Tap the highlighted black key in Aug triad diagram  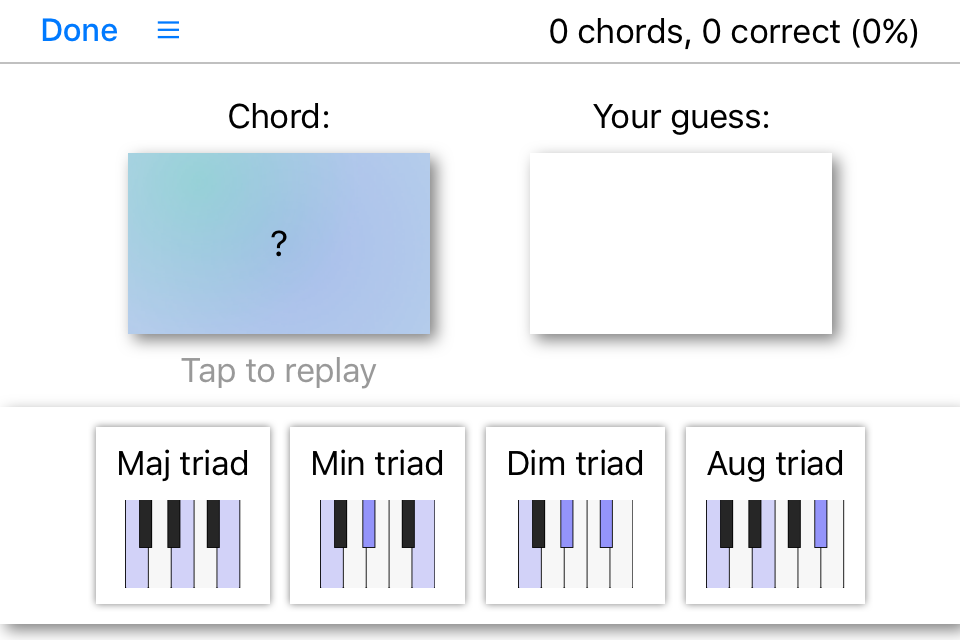point(821,523)
